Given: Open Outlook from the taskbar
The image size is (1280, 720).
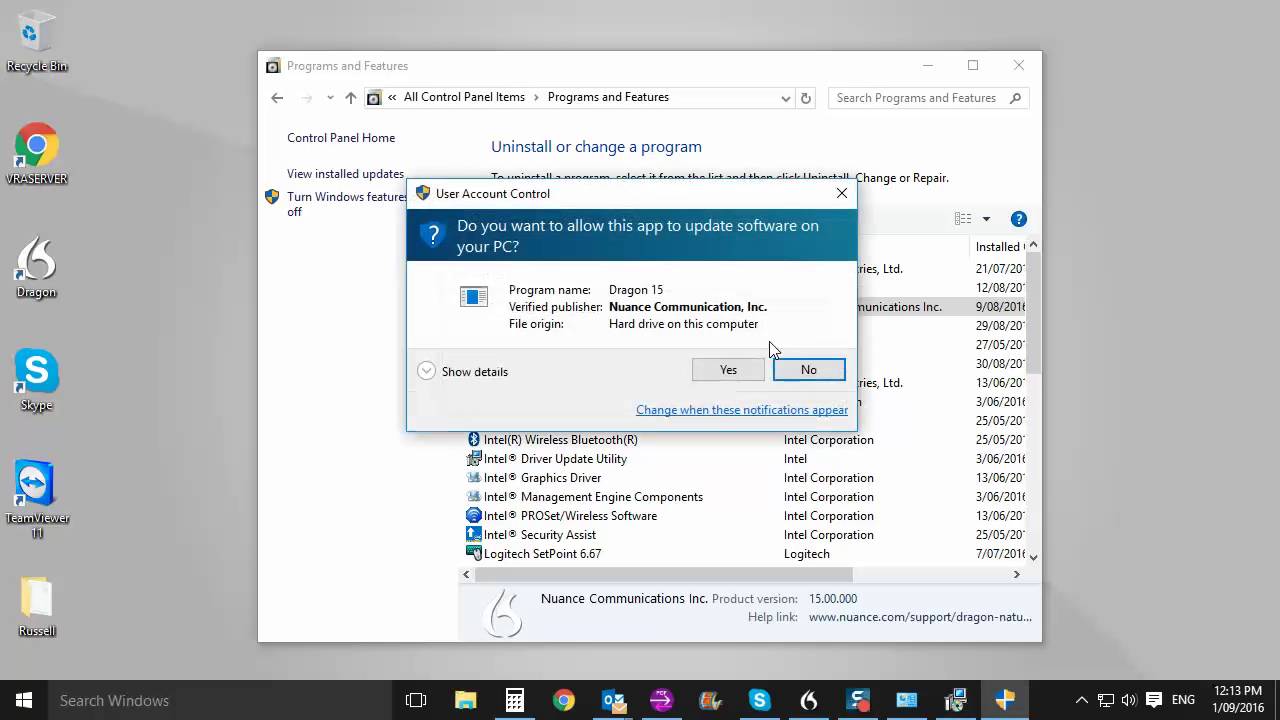Looking at the screenshot, I should (x=613, y=700).
